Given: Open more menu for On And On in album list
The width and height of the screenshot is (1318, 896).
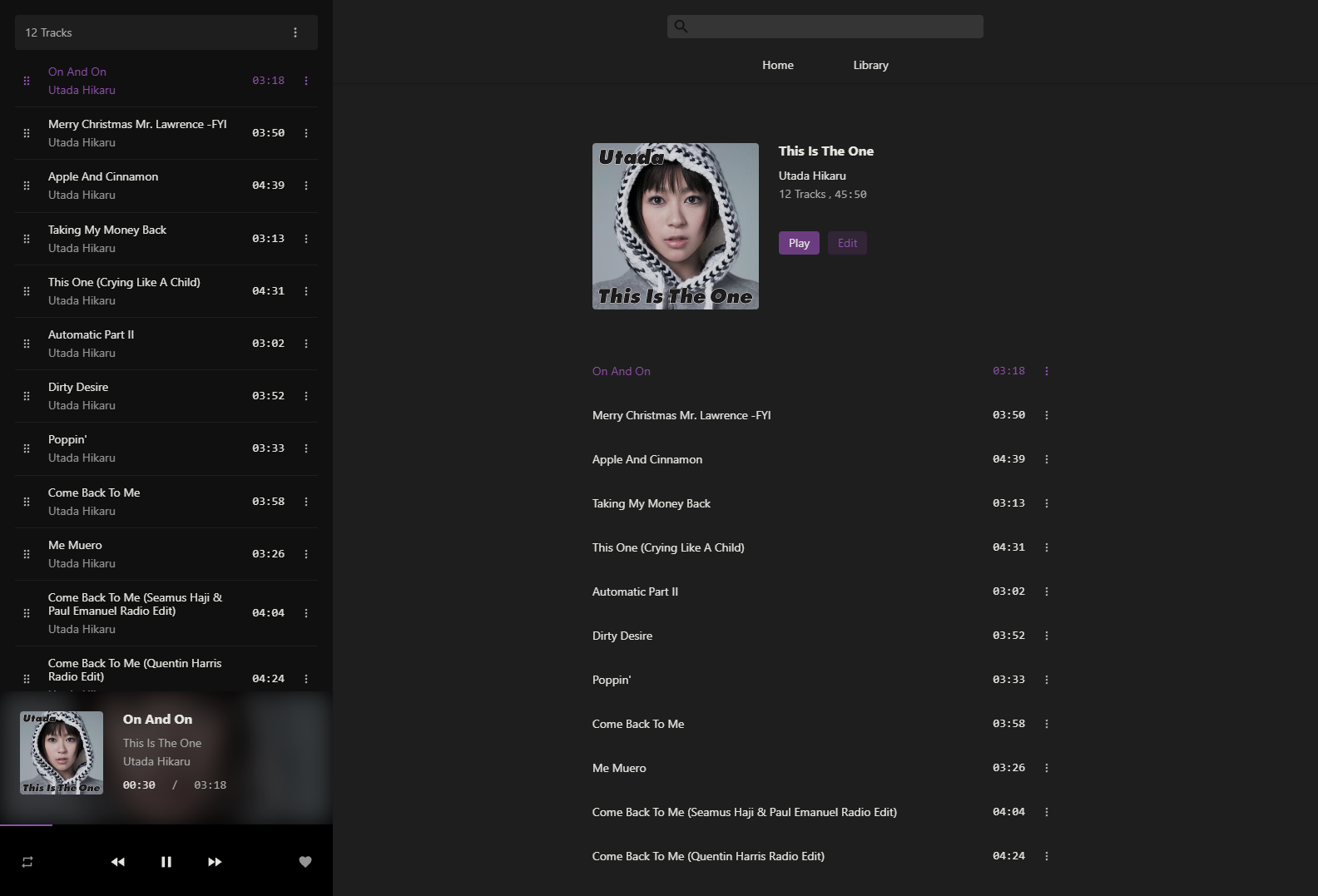Looking at the screenshot, I should pyautogui.click(x=1047, y=371).
